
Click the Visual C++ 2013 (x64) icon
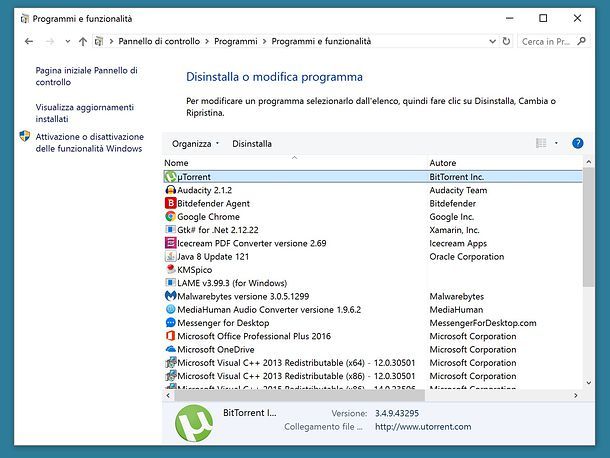pos(170,363)
